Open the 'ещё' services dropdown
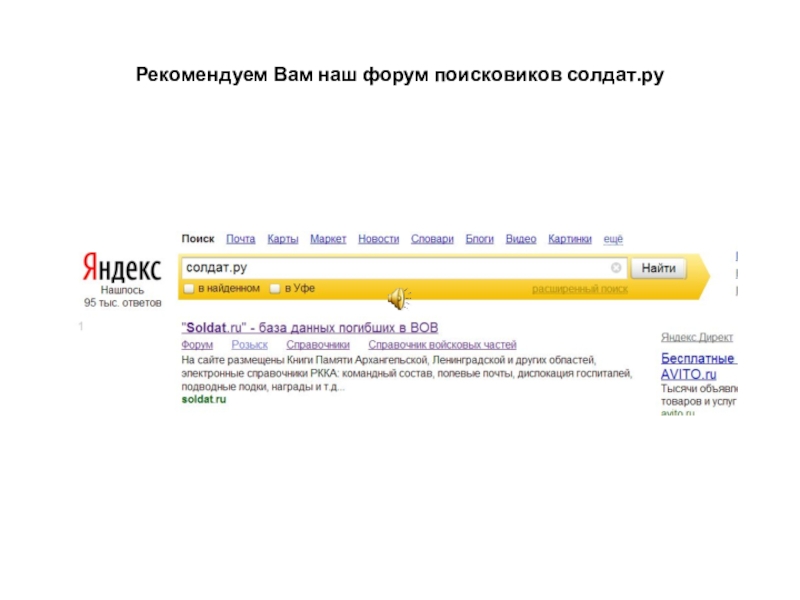The height and width of the screenshot is (600, 800). (613, 239)
